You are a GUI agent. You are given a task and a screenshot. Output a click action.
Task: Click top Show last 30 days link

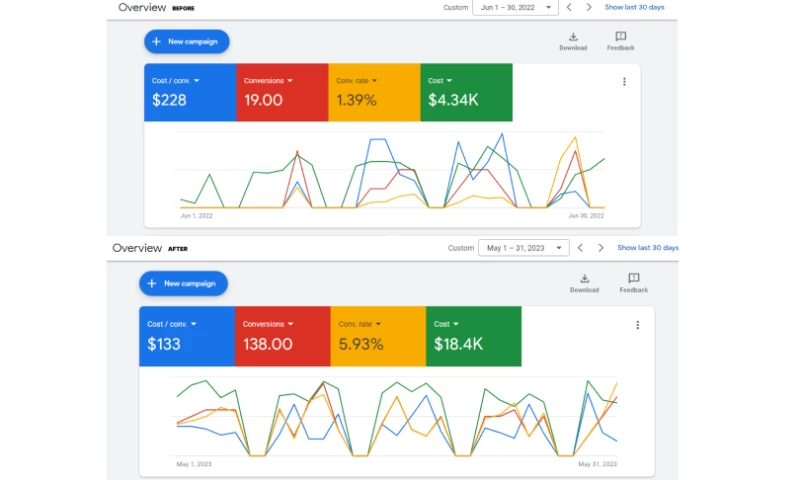click(x=634, y=7)
